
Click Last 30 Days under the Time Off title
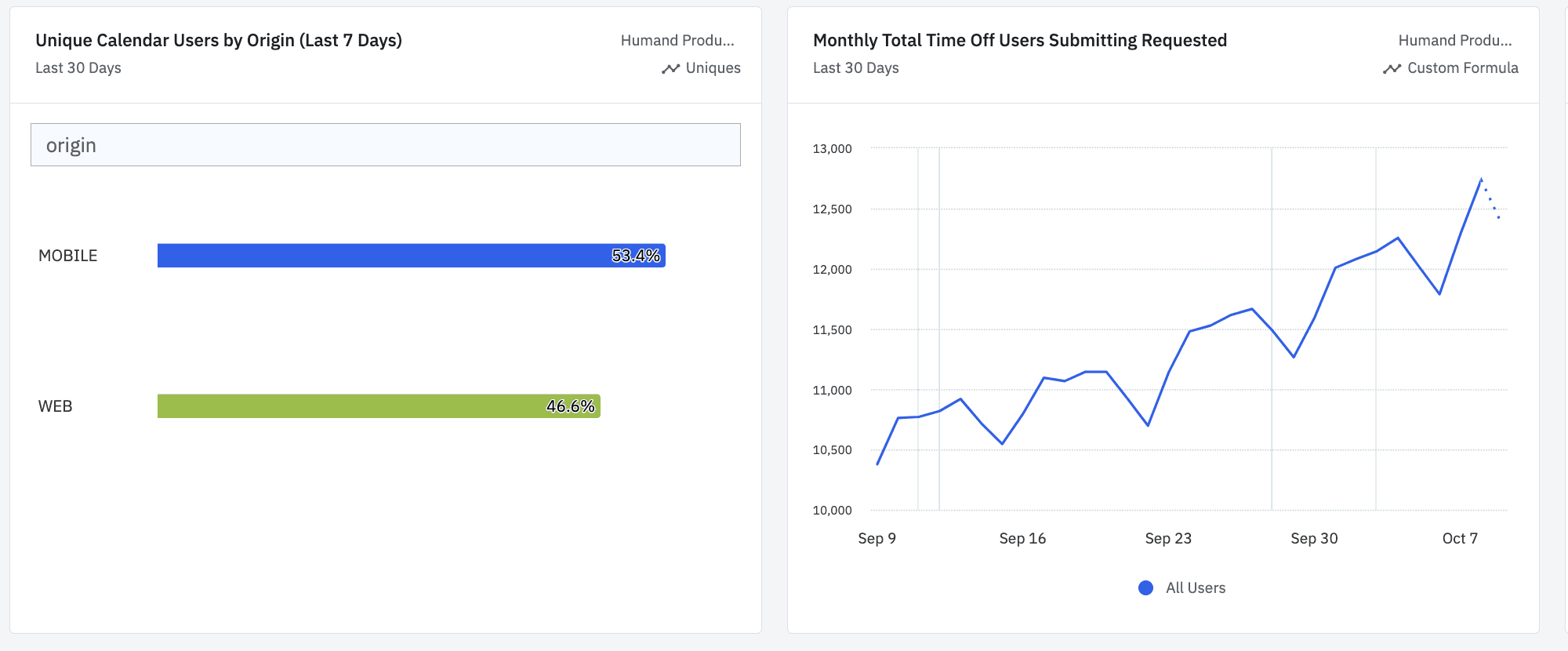(856, 68)
